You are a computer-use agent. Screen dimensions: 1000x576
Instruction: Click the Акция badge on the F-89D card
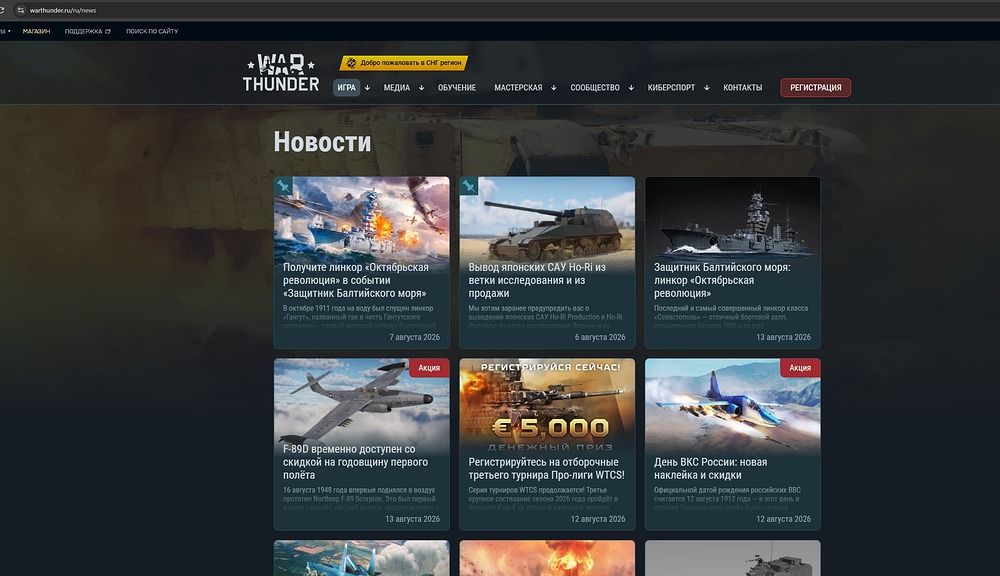(x=429, y=367)
